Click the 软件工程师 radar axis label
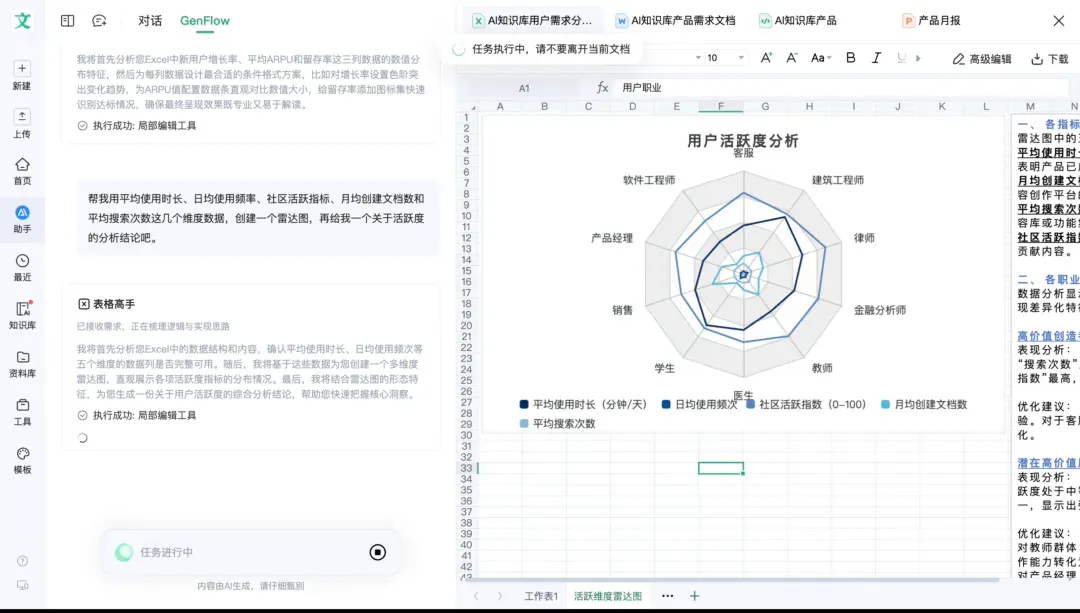Viewport: 1080px width, 613px height. point(649,180)
